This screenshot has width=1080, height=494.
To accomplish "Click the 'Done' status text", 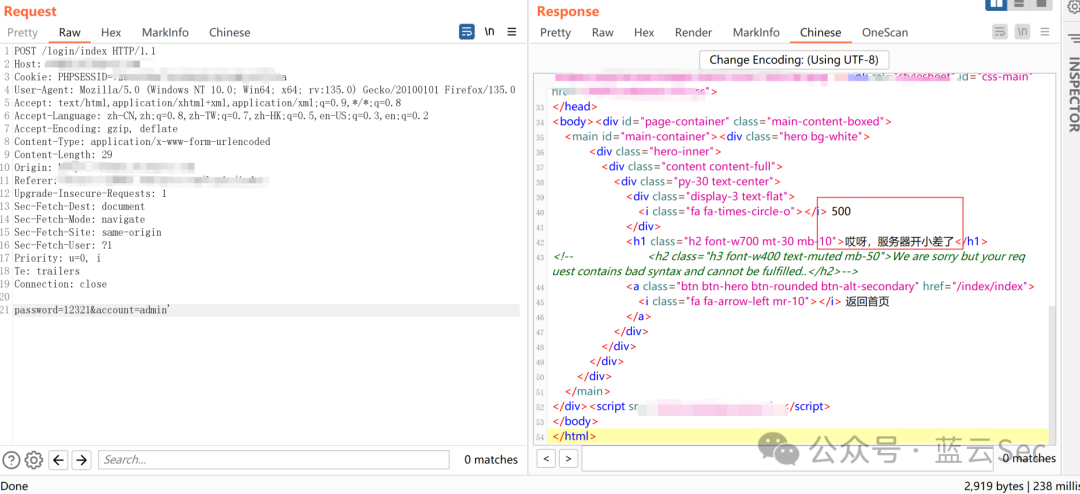I will tap(14, 486).
